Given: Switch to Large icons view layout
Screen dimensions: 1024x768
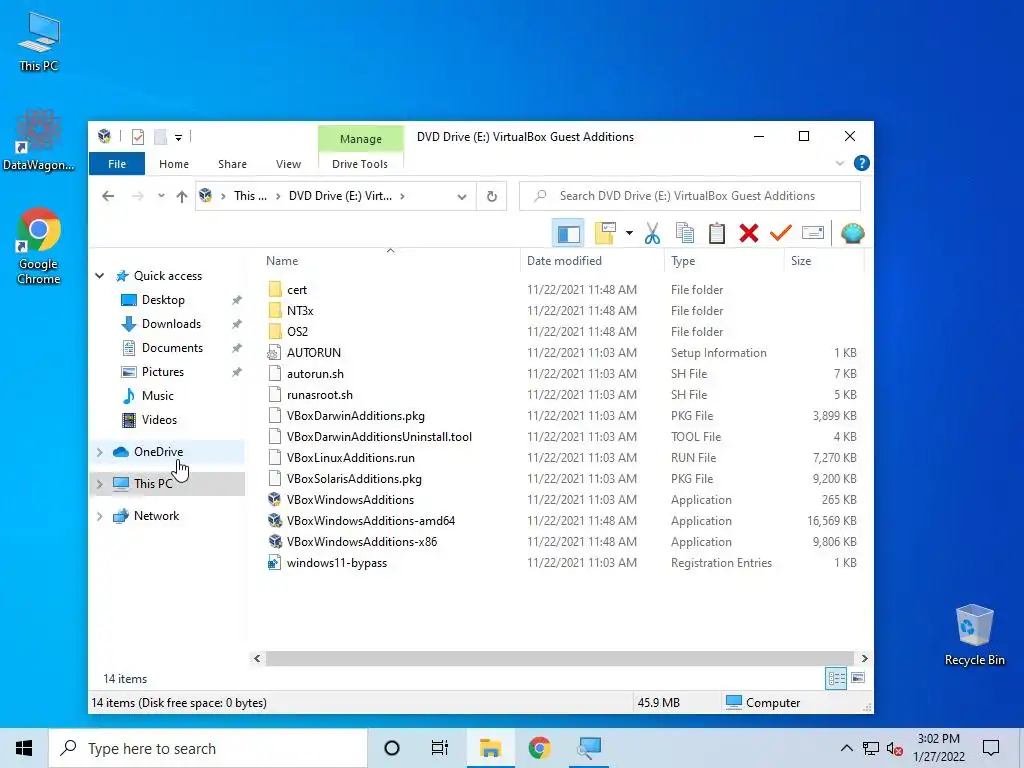Looking at the screenshot, I should [858, 679].
